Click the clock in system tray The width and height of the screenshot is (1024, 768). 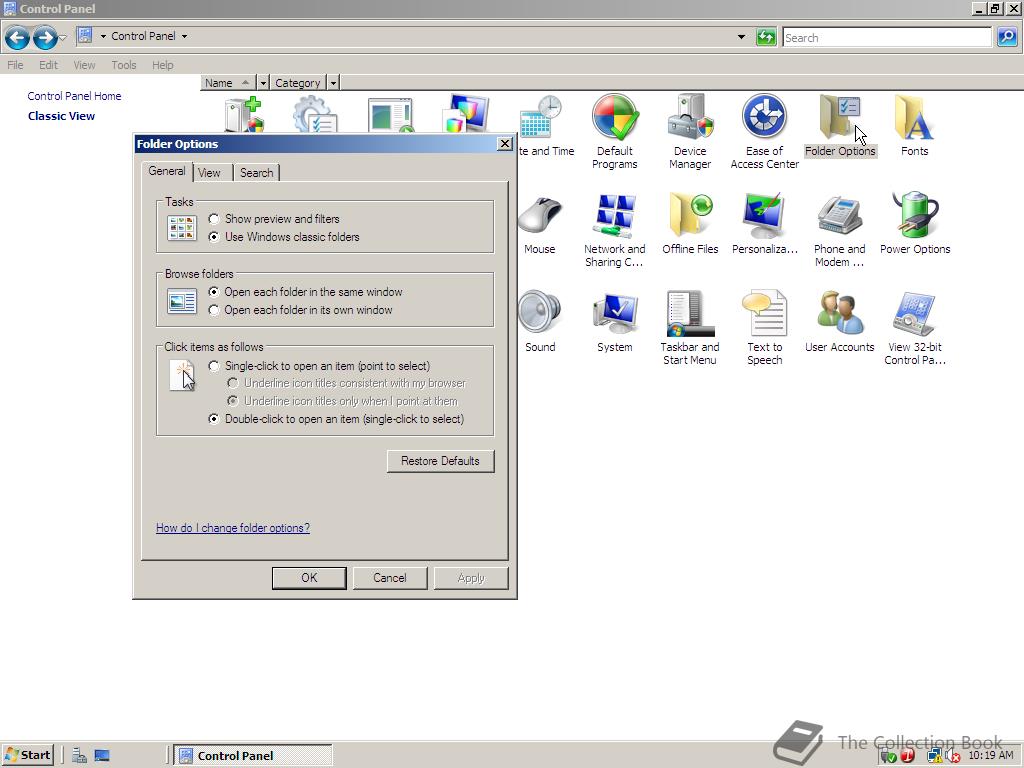pos(991,756)
